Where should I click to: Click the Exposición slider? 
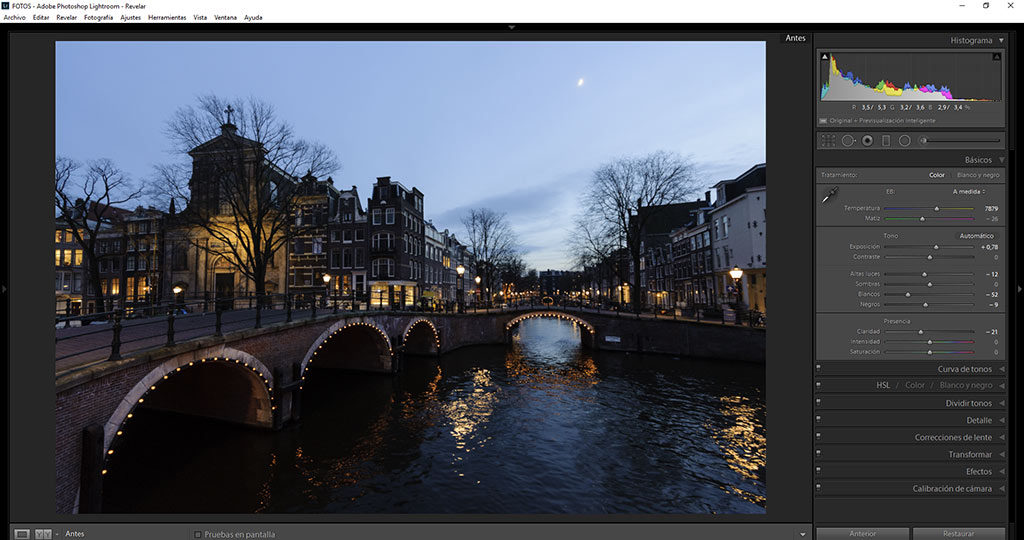pos(936,246)
